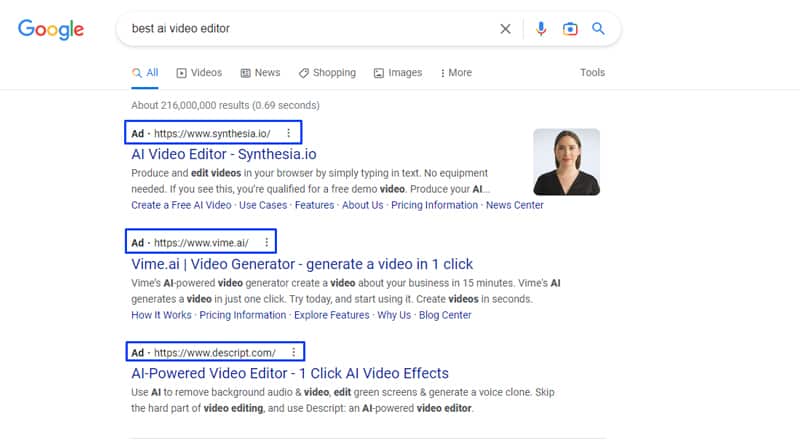Click the woman thumbnail in Synthesia ad
Screen dimensions: 800x442
566,162
